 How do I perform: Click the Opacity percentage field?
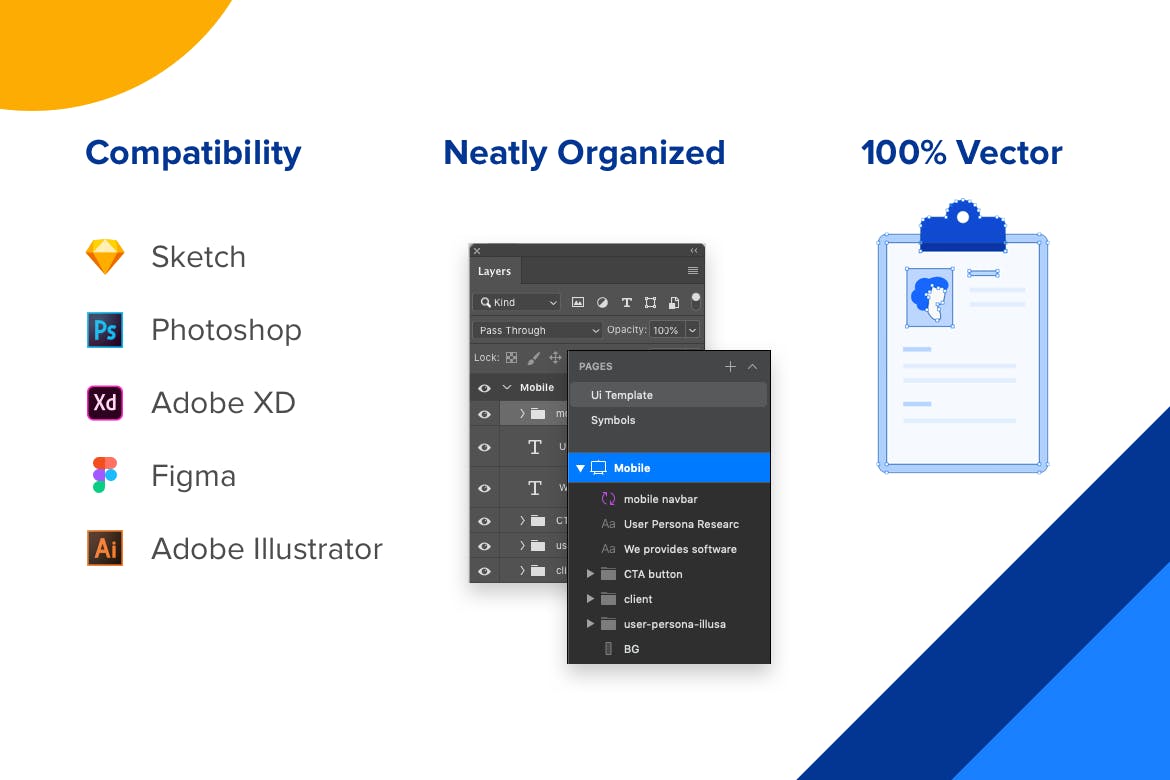tap(665, 330)
